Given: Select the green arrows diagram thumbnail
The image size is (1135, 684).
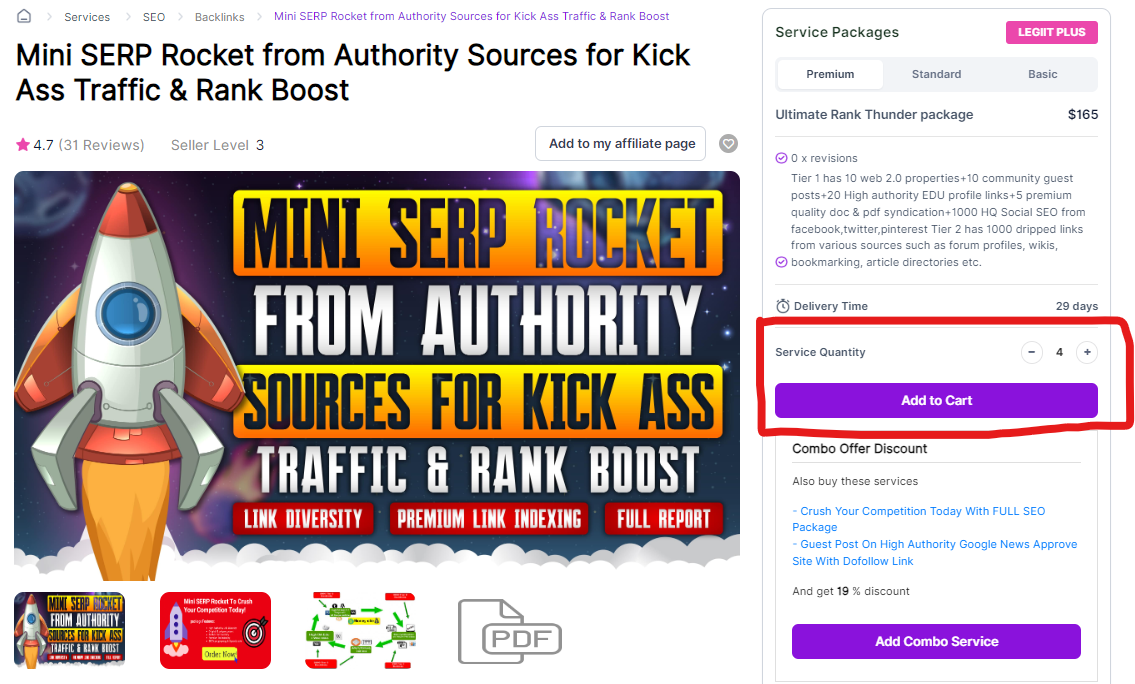Looking at the screenshot, I should (x=360, y=630).
